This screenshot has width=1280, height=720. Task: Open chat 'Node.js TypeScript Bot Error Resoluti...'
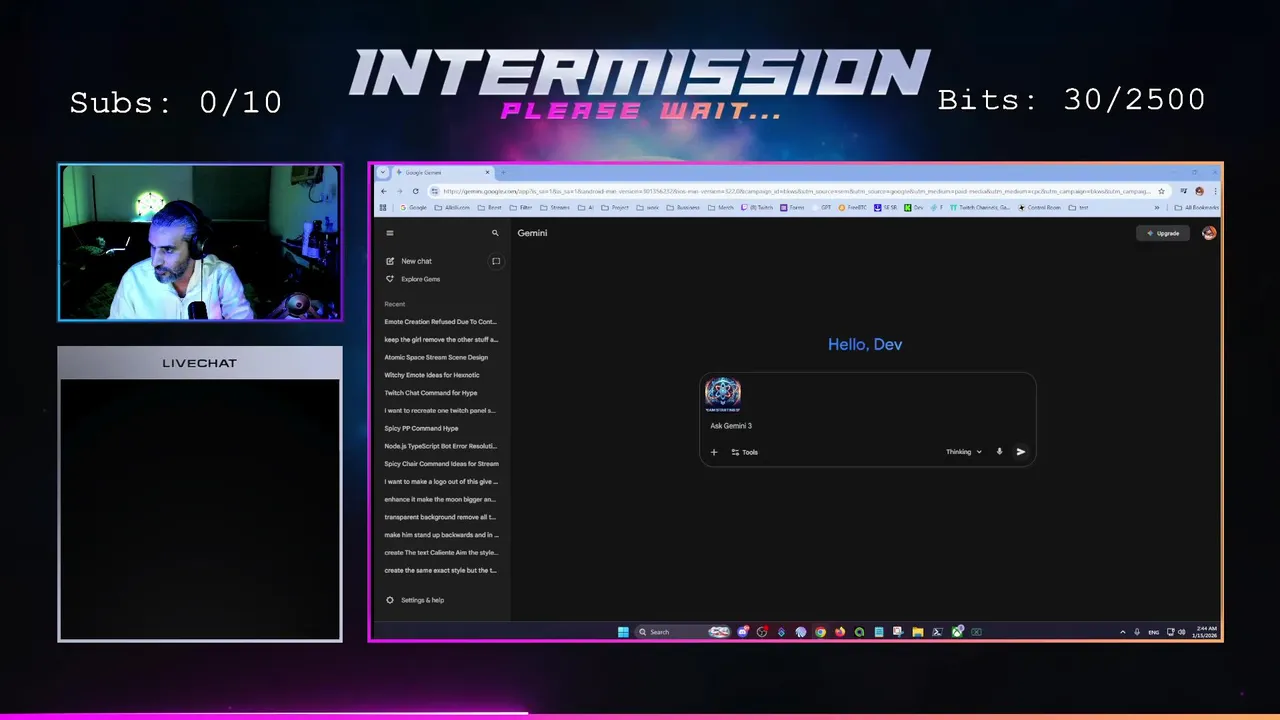point(441,446)
